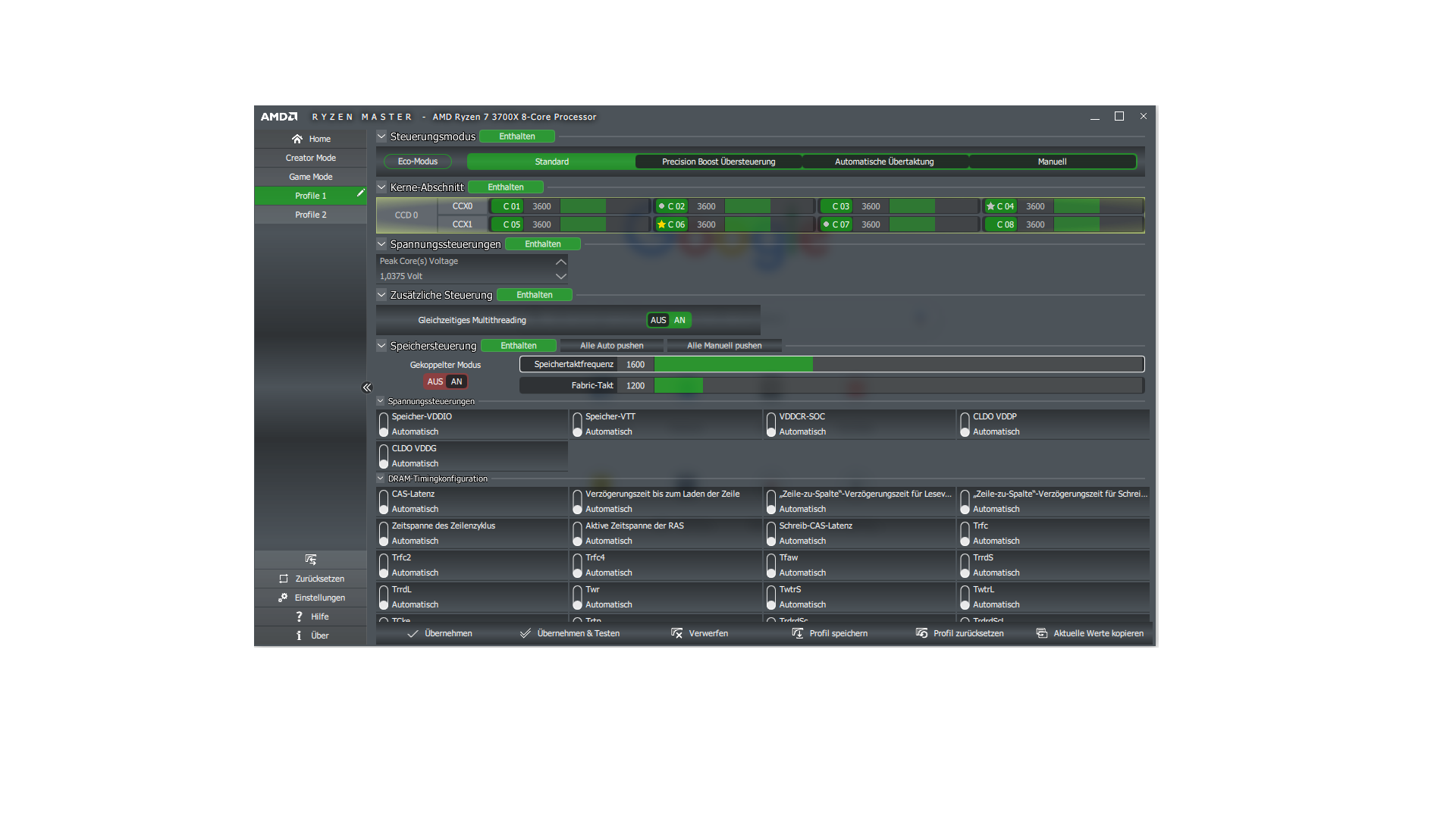1456x819 pixels.
Task: Click the pencil edit icon on Profile 1
Action: click(x=361, y=193)
